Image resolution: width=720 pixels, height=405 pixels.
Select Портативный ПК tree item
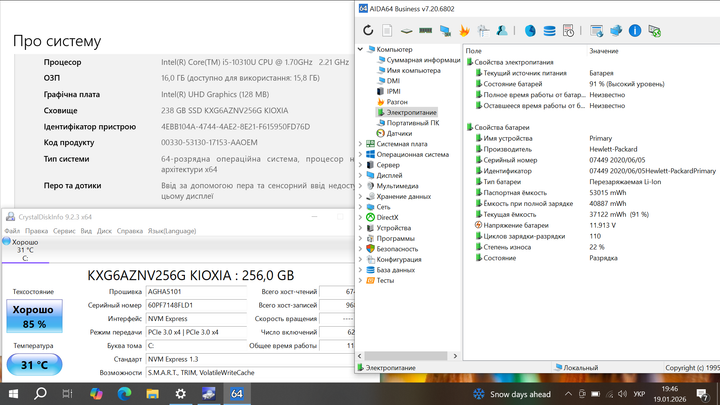click(x=408, y=123)
